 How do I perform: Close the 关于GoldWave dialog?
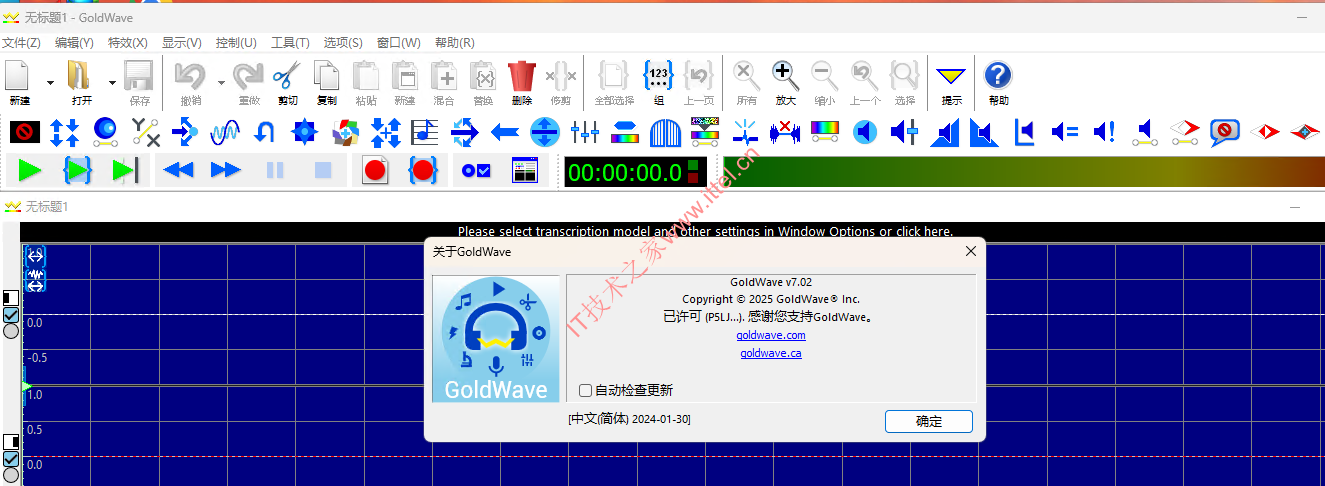[970, 252]
